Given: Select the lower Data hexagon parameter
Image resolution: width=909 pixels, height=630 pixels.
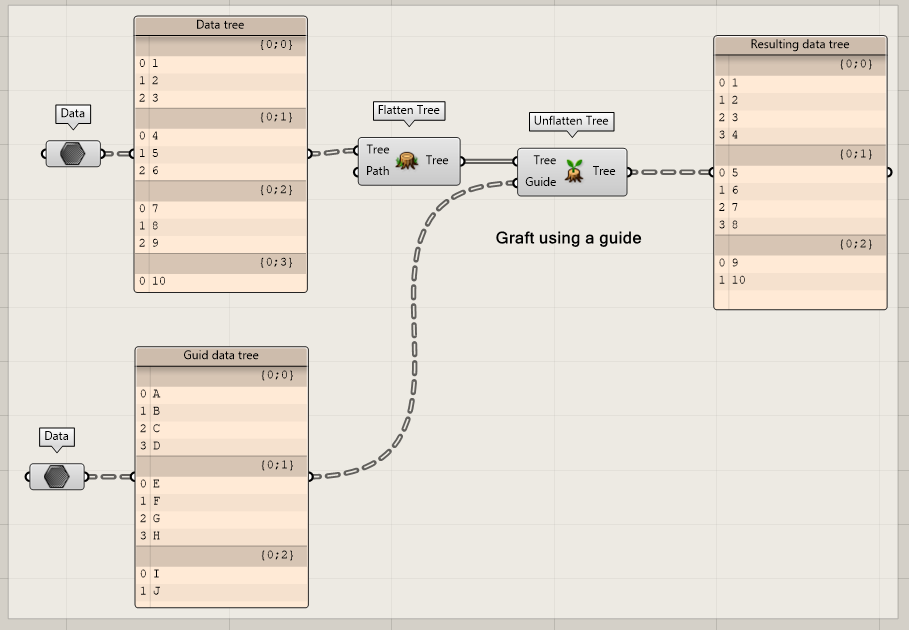Looking at the screenshot, I should click(57, 477).
